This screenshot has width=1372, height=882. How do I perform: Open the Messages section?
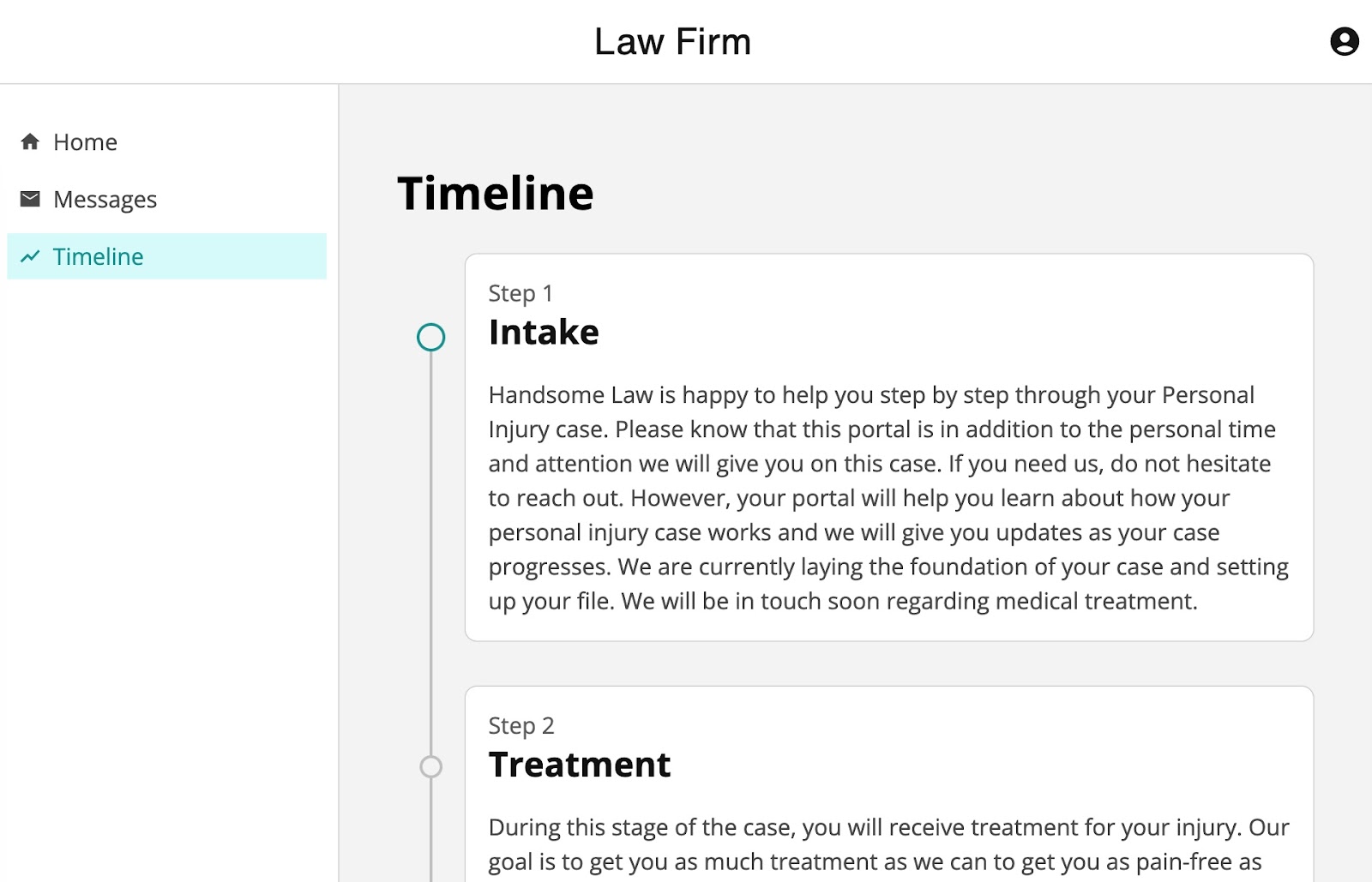click(105, 198)
